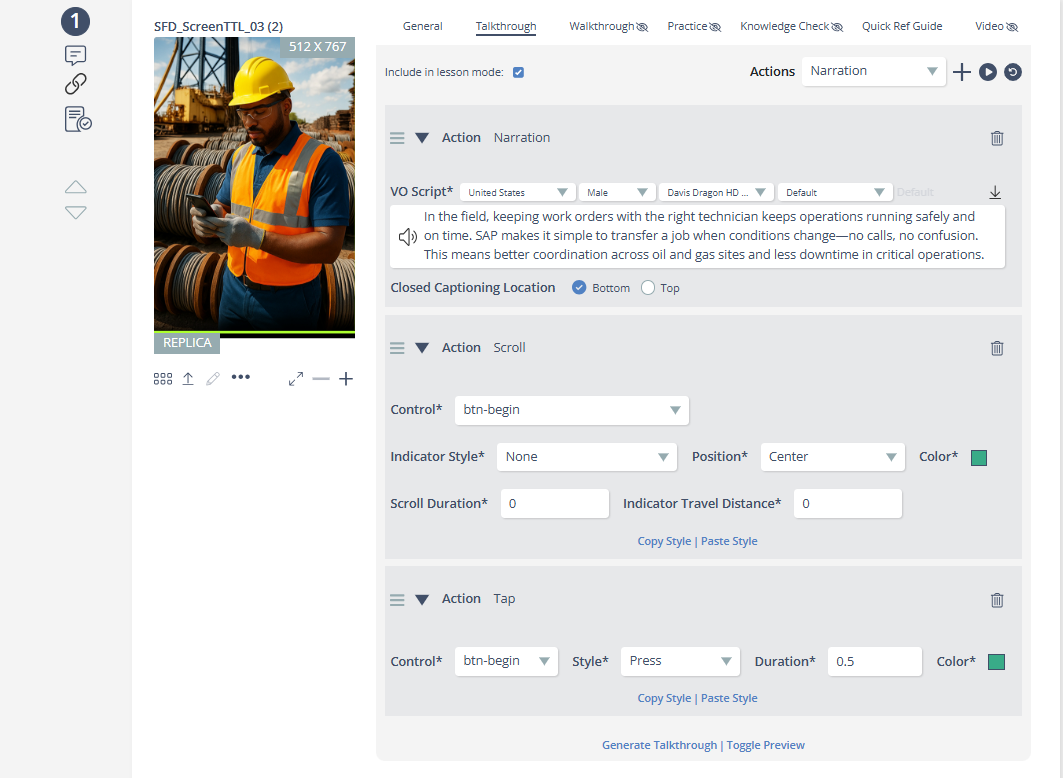The height and width of the screenshot is (778, 1063).
Task: Open the Actions Narration dropdown
Action: tap(873, 71)
